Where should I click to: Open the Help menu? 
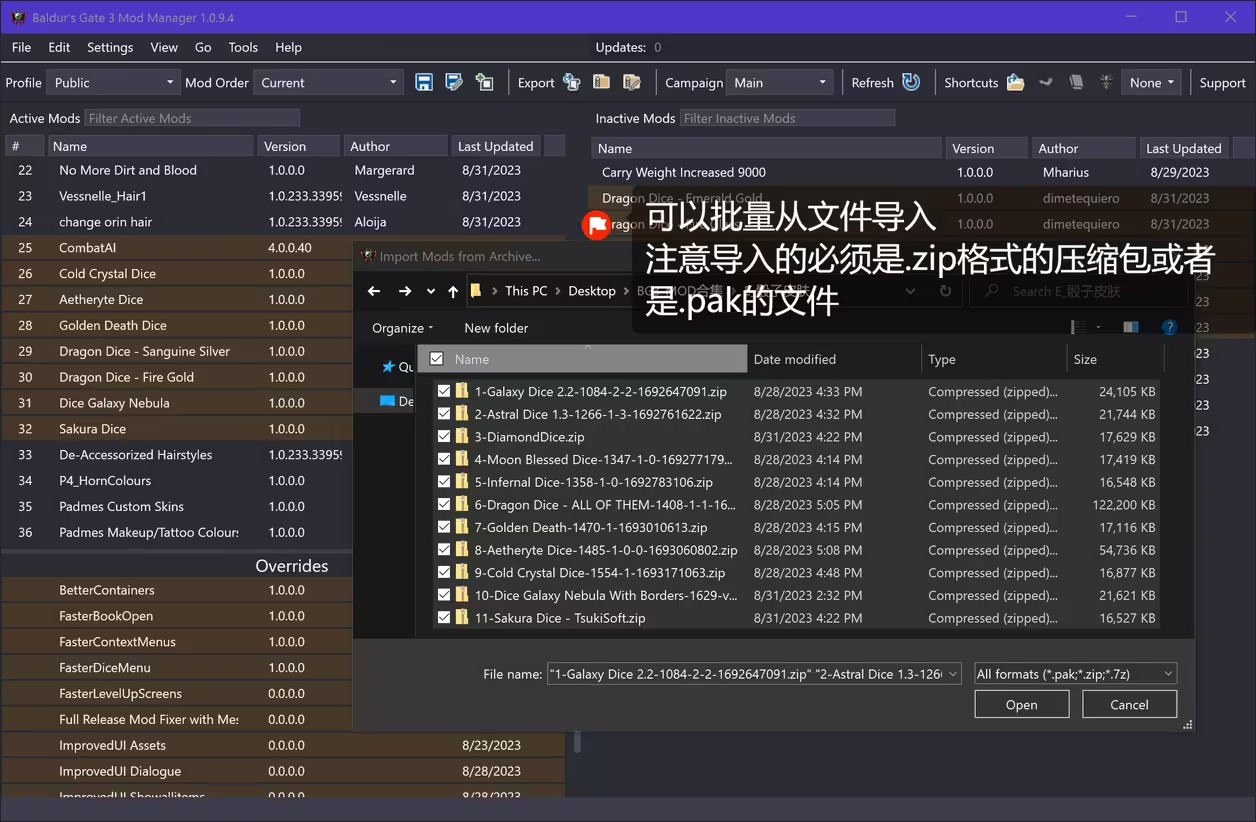[288, 47]
